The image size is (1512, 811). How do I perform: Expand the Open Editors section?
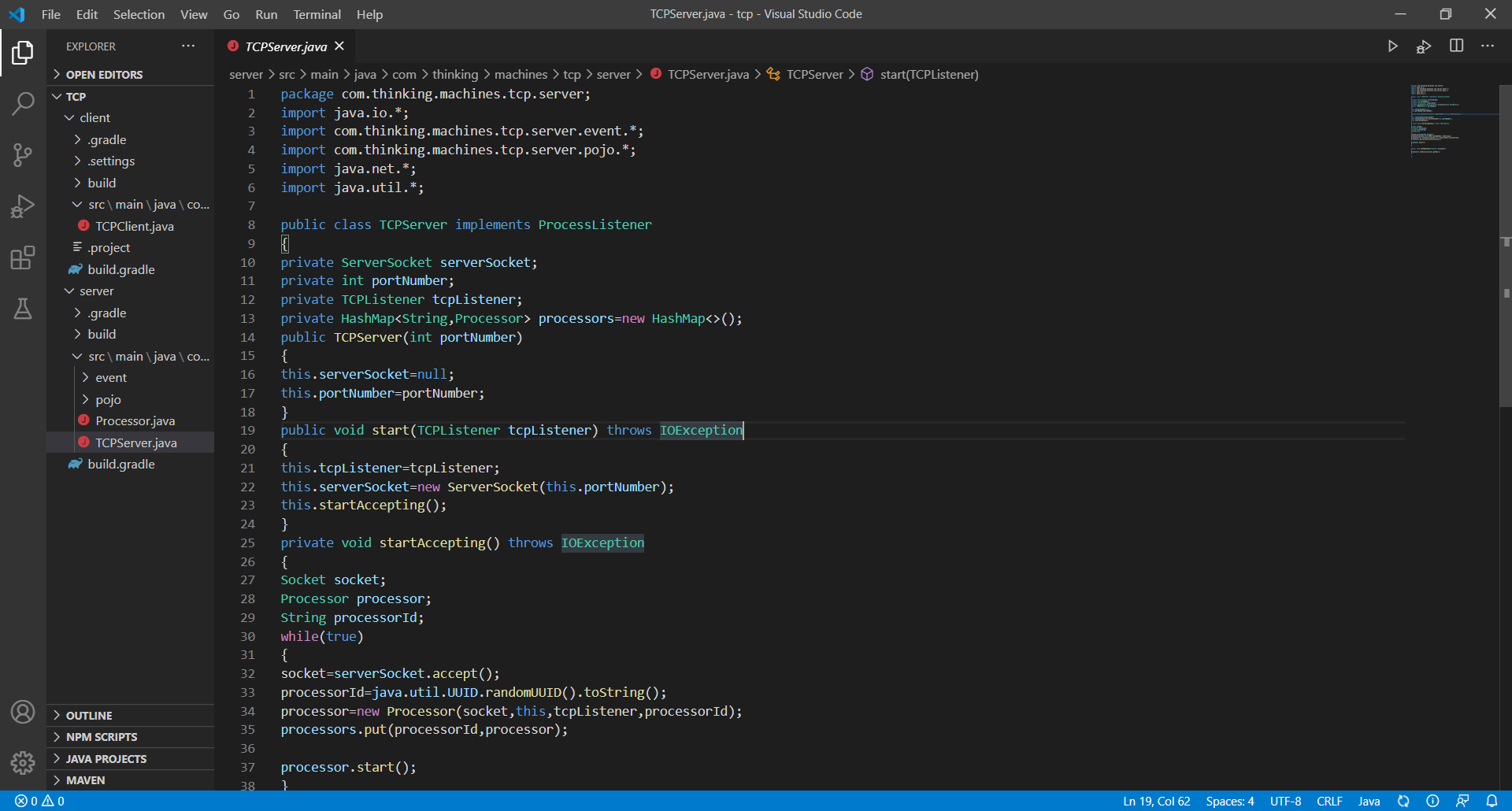point(131,75)
